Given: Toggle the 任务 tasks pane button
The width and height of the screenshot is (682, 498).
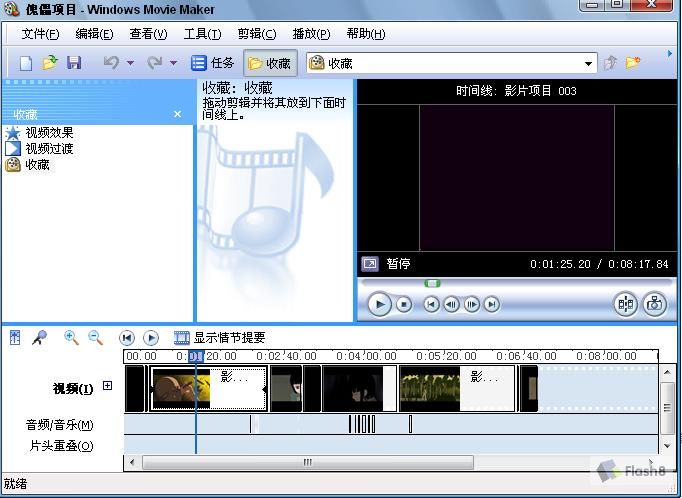Looking at the screenshot, I should pyautogui.click(x=213, y=64).
